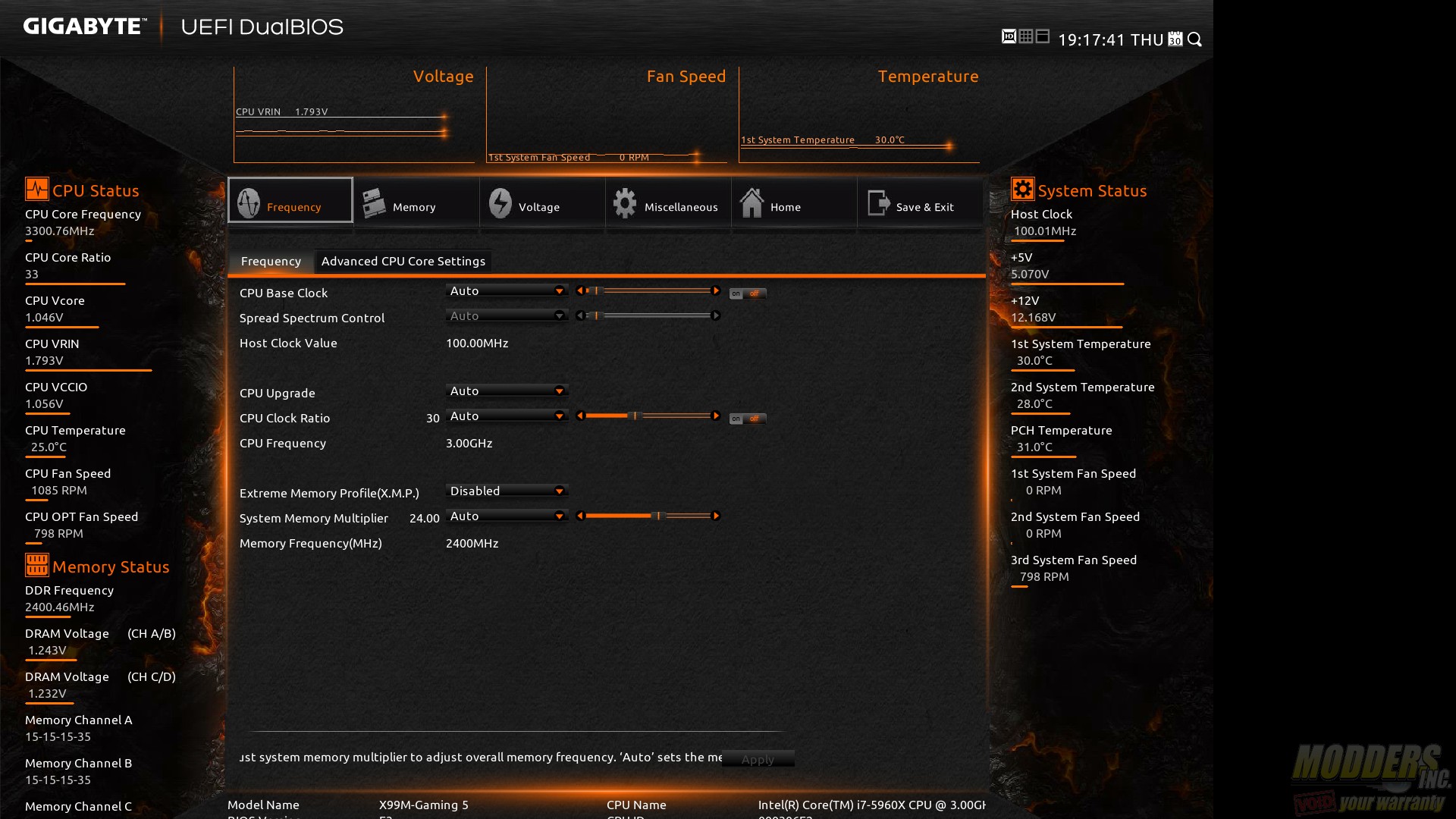Click the Memory modules icon
The width and height of the screenshot is (1456, 819).
pos(375,203)
